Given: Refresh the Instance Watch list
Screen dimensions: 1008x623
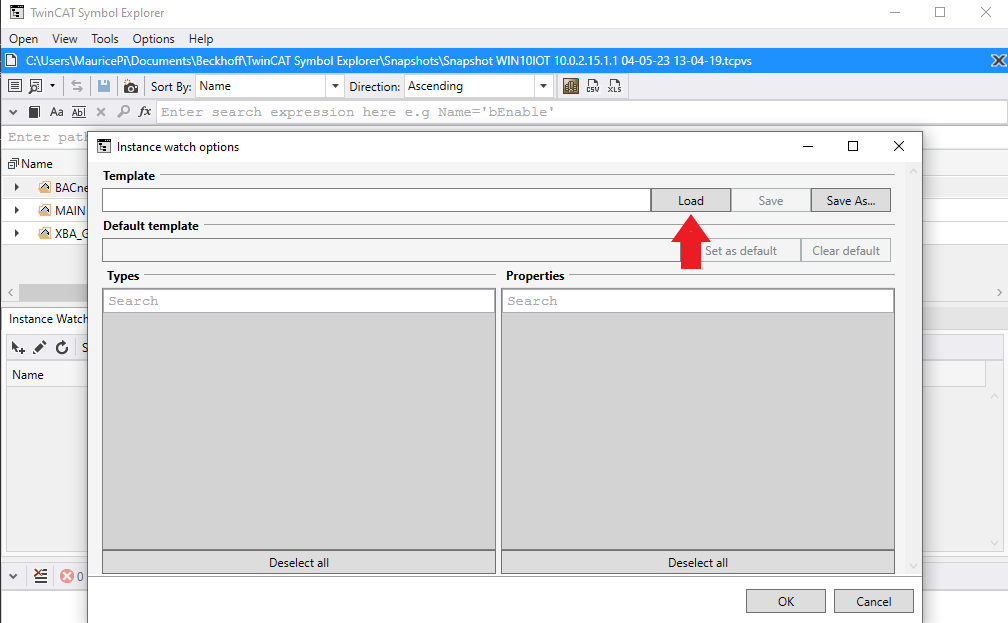Looking at the screenshot, I should click(62, 348).
